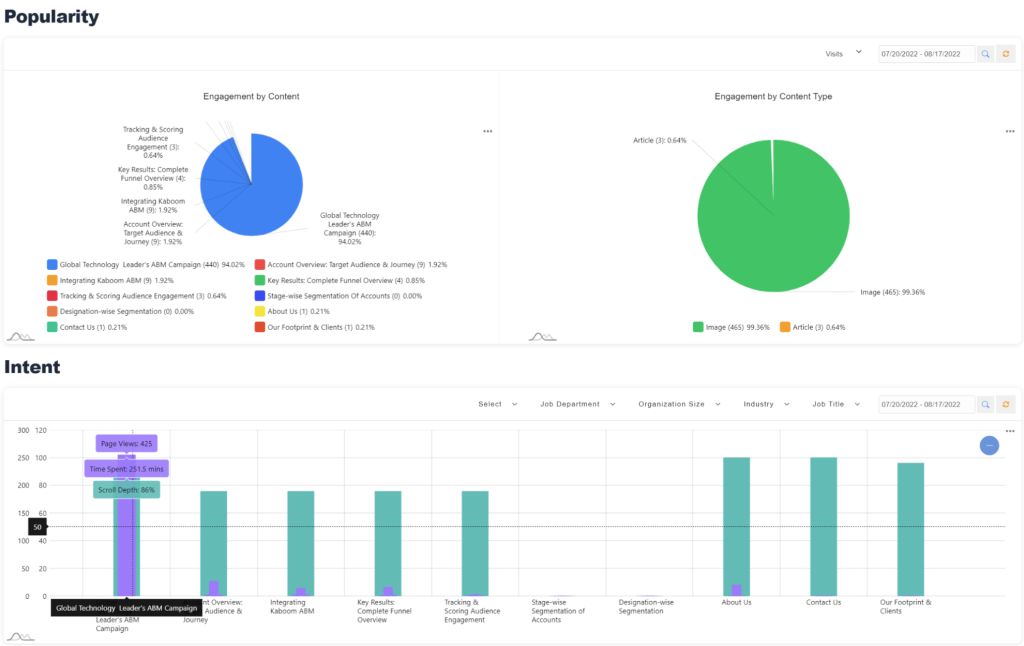Expand the Organization Size filter dropdown
Image resolution: width=1024 pixels, height=646 pixels.
point(678,404)
